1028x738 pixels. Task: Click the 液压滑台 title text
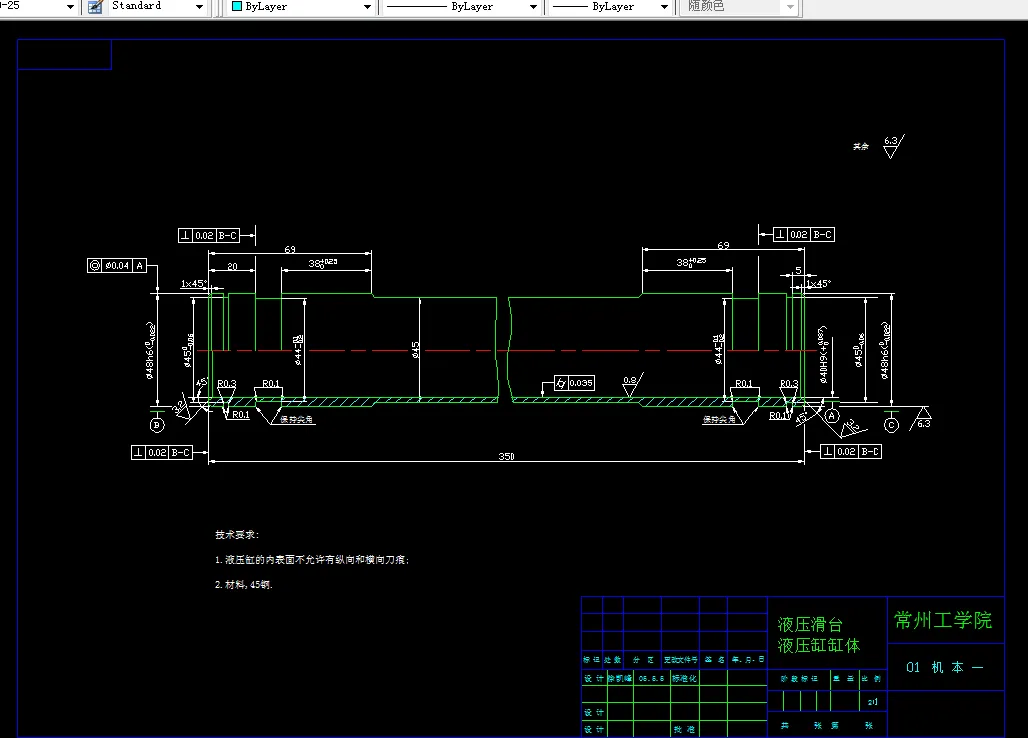point(810,625)
